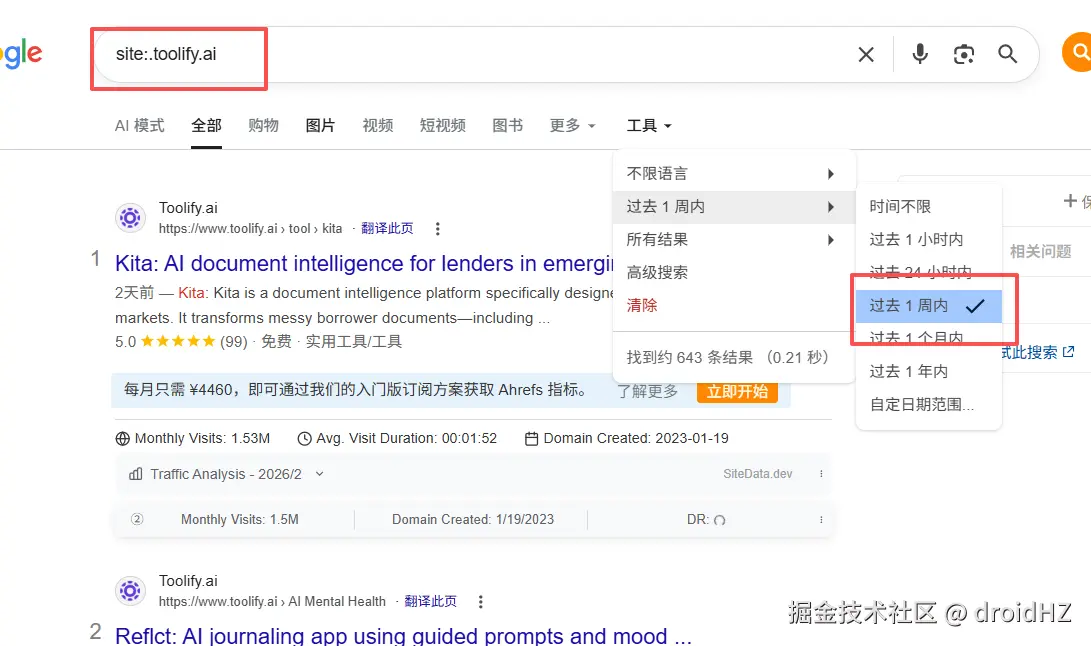Click Avg. Visit Duration: 00:01:52 text
Screen dimensions: 1091x646
pos(406,439)
